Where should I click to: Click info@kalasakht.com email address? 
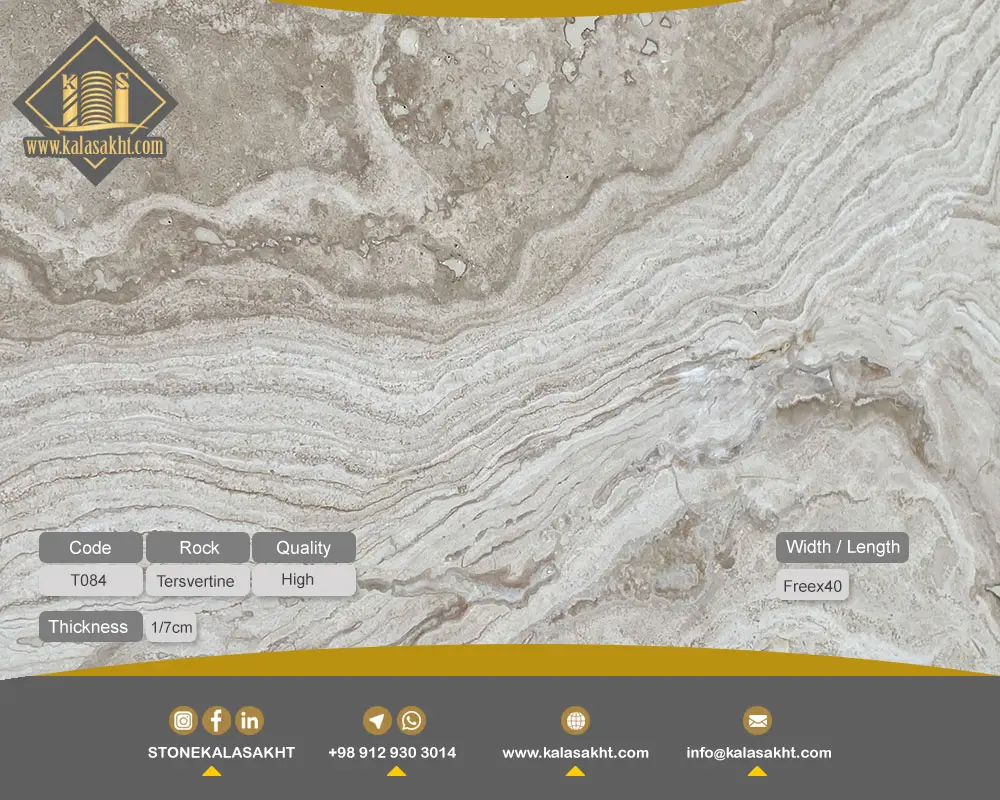tap(759, 753)
